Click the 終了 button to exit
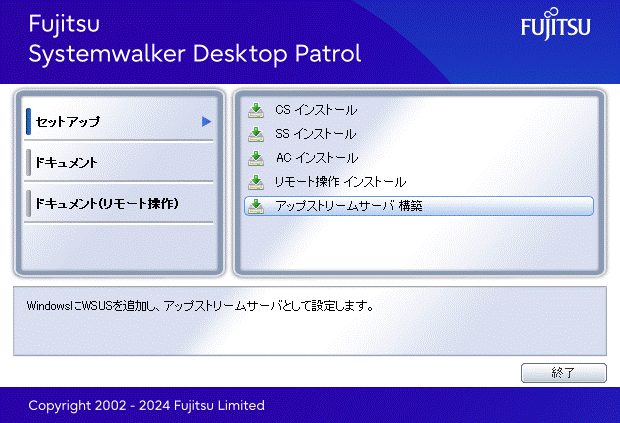Viewport: 620px width, 423px height. point(563,373)
